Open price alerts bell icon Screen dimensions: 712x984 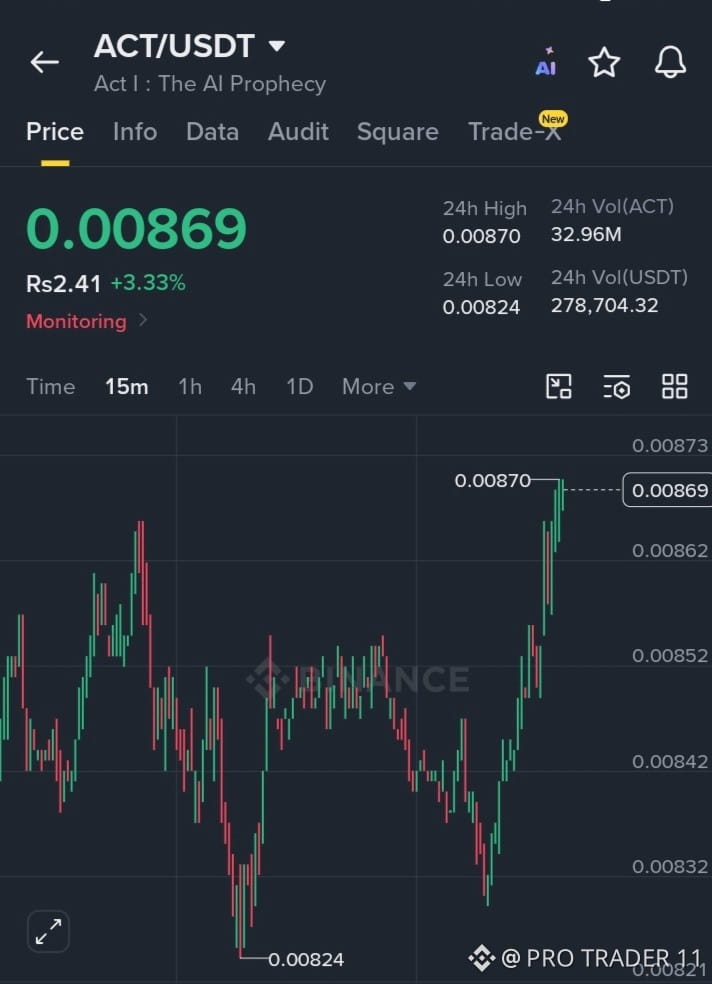pos(671,62)
